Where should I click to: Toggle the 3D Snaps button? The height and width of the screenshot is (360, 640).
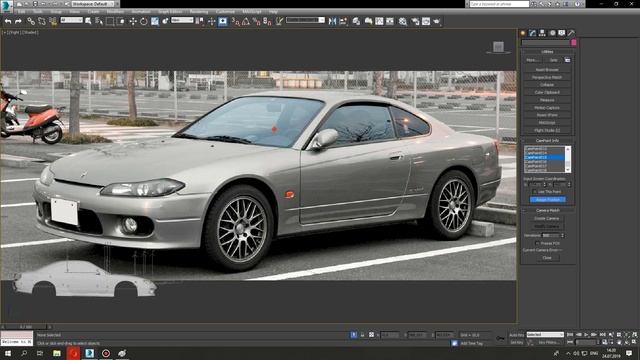coord(236,21)
